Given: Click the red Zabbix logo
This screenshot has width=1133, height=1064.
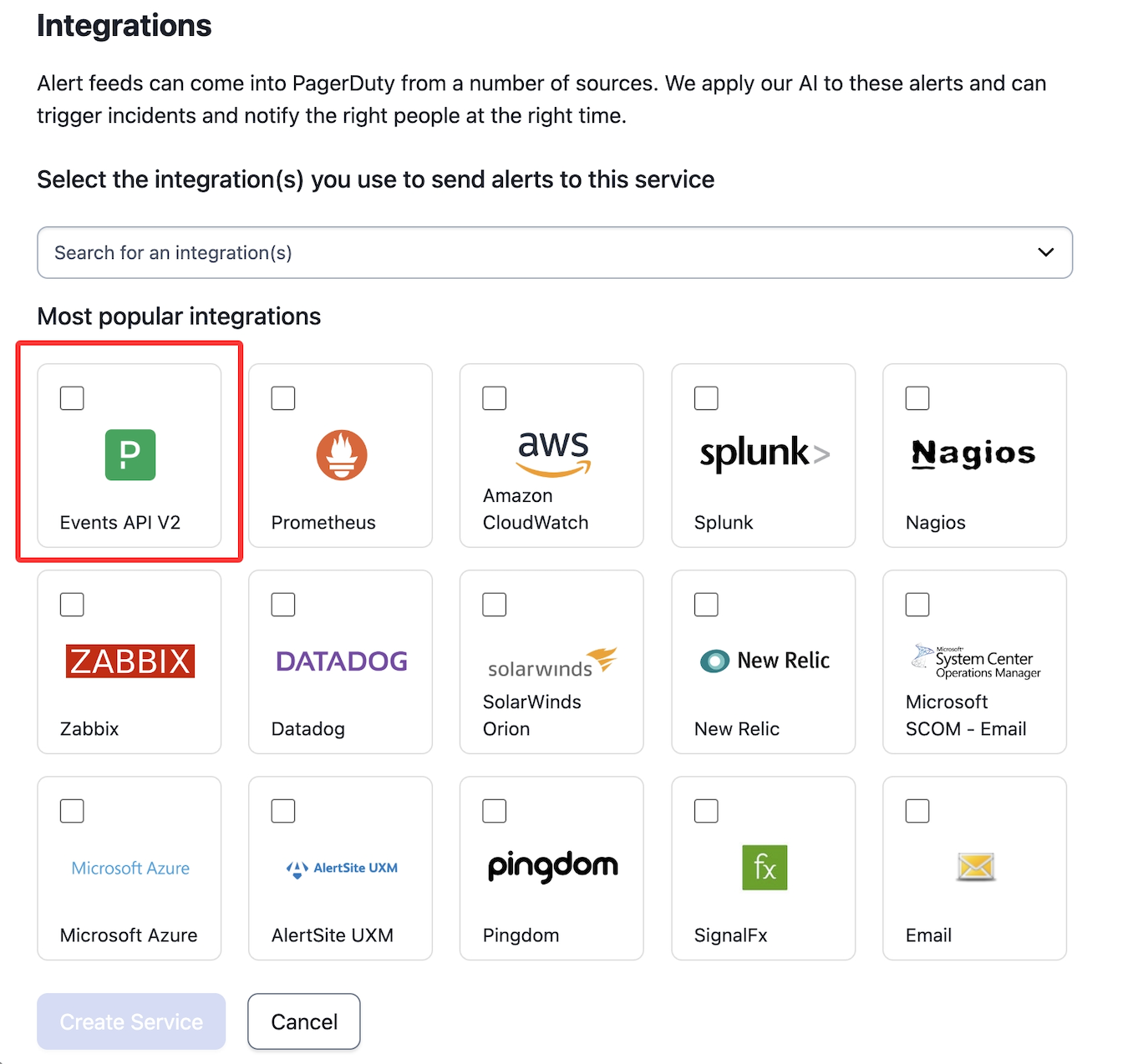Looking at the screenshot, I should click(130, 661).
